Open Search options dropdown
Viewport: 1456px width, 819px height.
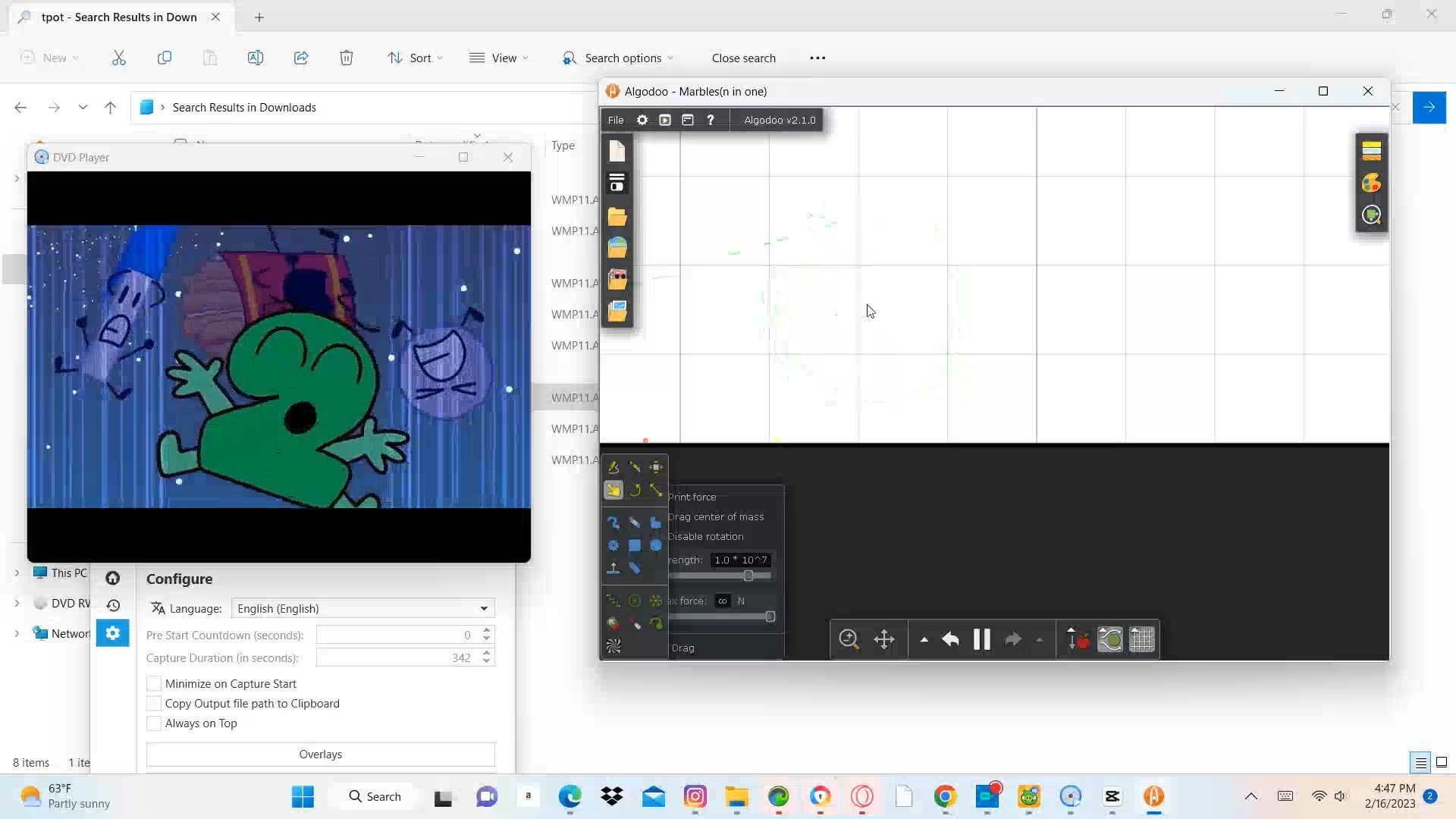click(x=618, y=58)
